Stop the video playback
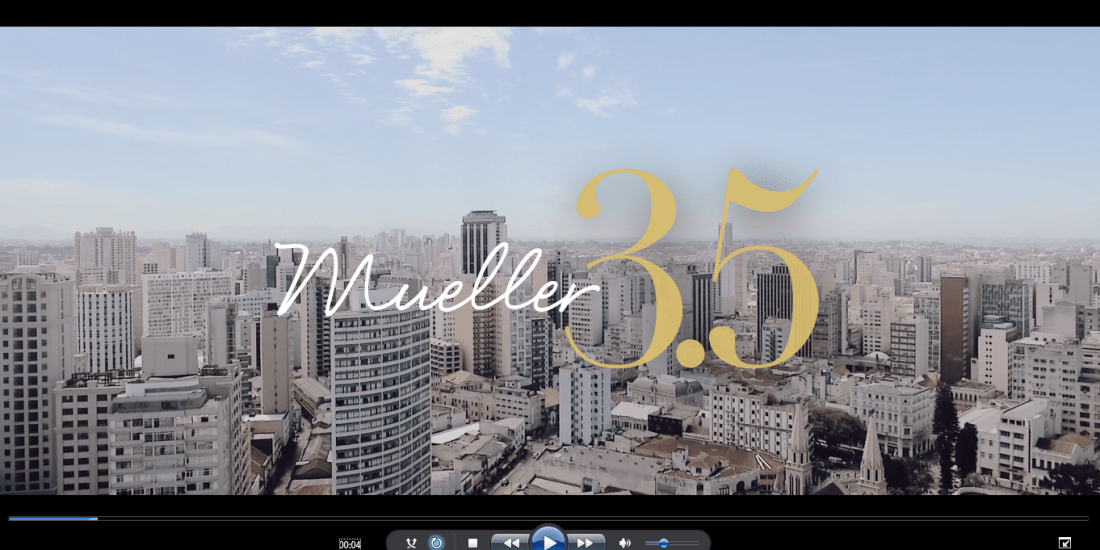This screenshot has height=550, width=1100. (473, 543)
